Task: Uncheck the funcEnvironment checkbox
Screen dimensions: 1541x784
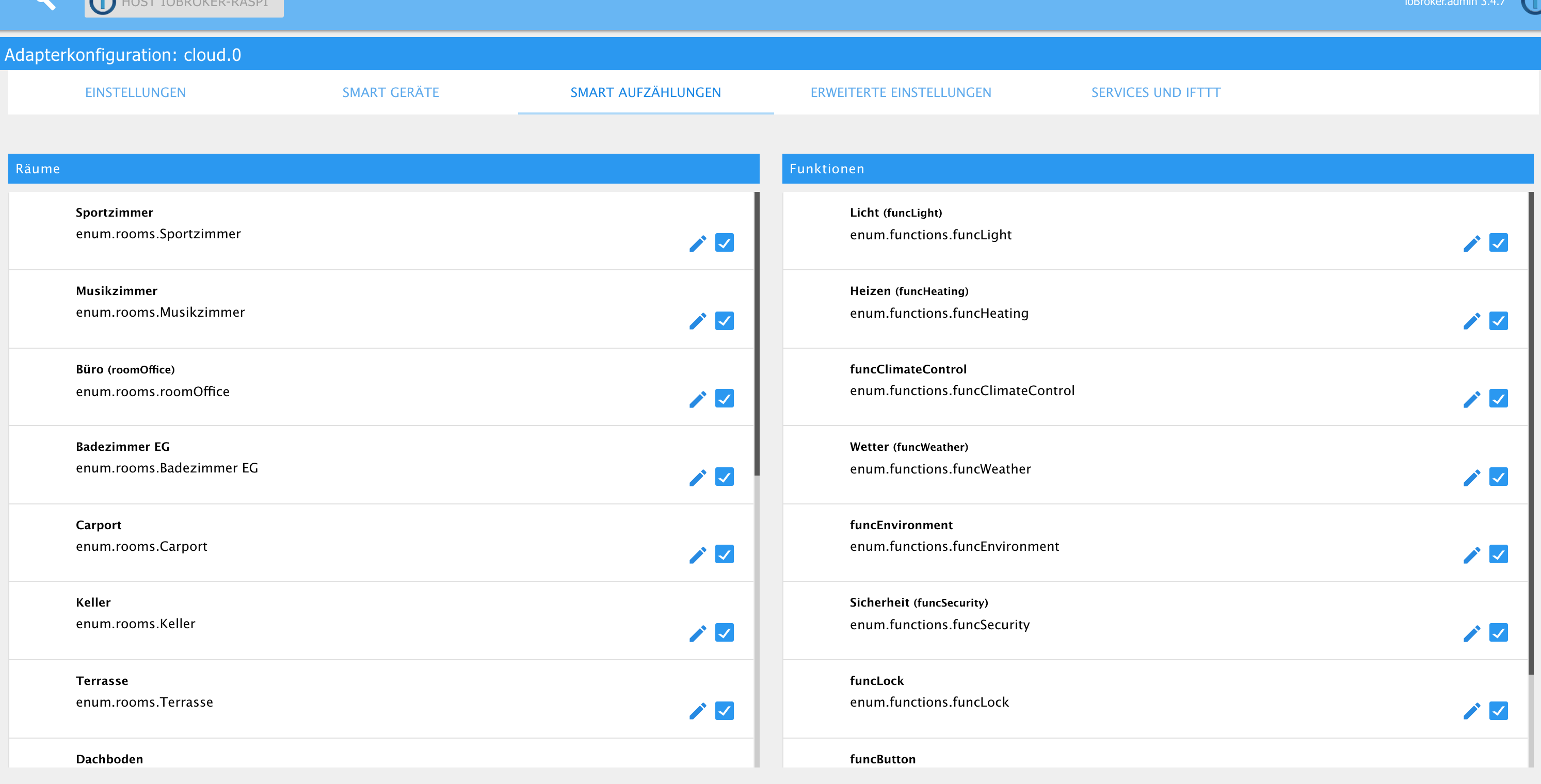Action: click(x=1499, y=554)
